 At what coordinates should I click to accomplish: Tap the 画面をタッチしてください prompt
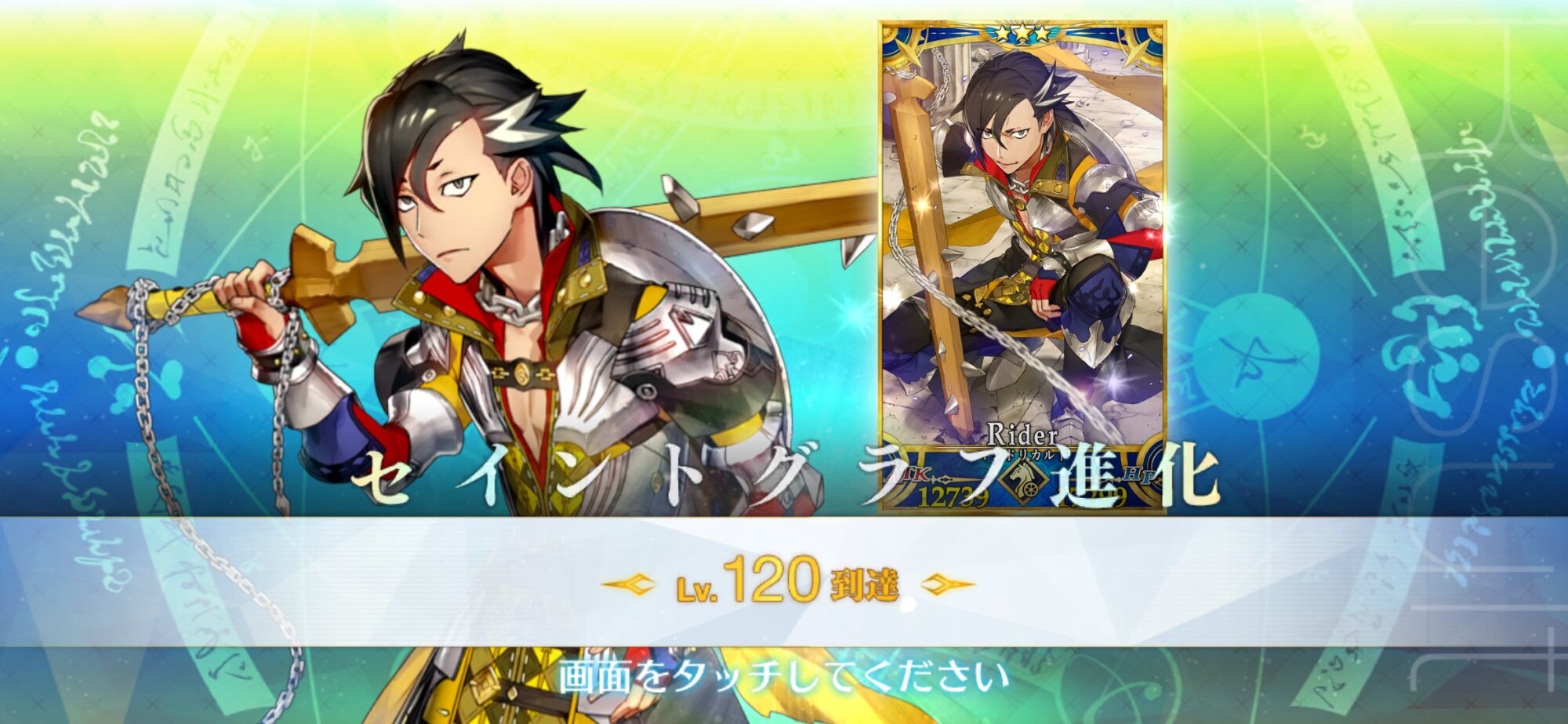(x=784, y=678)
